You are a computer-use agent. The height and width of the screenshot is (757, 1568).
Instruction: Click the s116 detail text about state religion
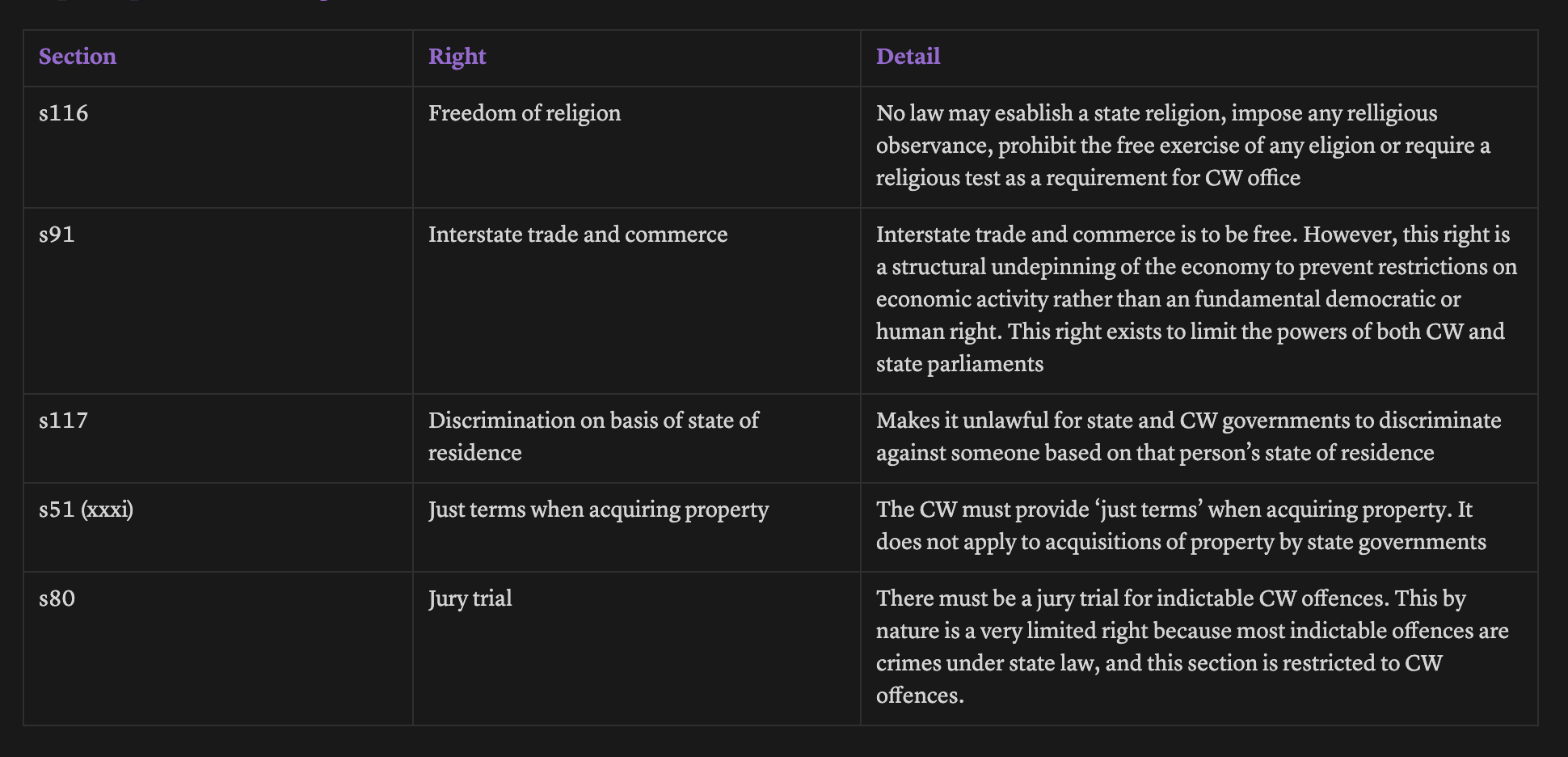[x=1183, y=146]
